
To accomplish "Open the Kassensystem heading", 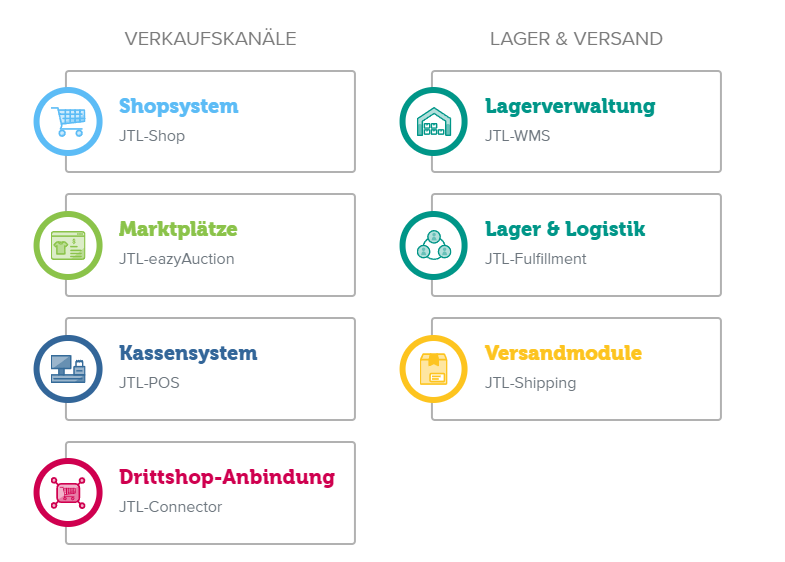I will click(x=188, y=353).
